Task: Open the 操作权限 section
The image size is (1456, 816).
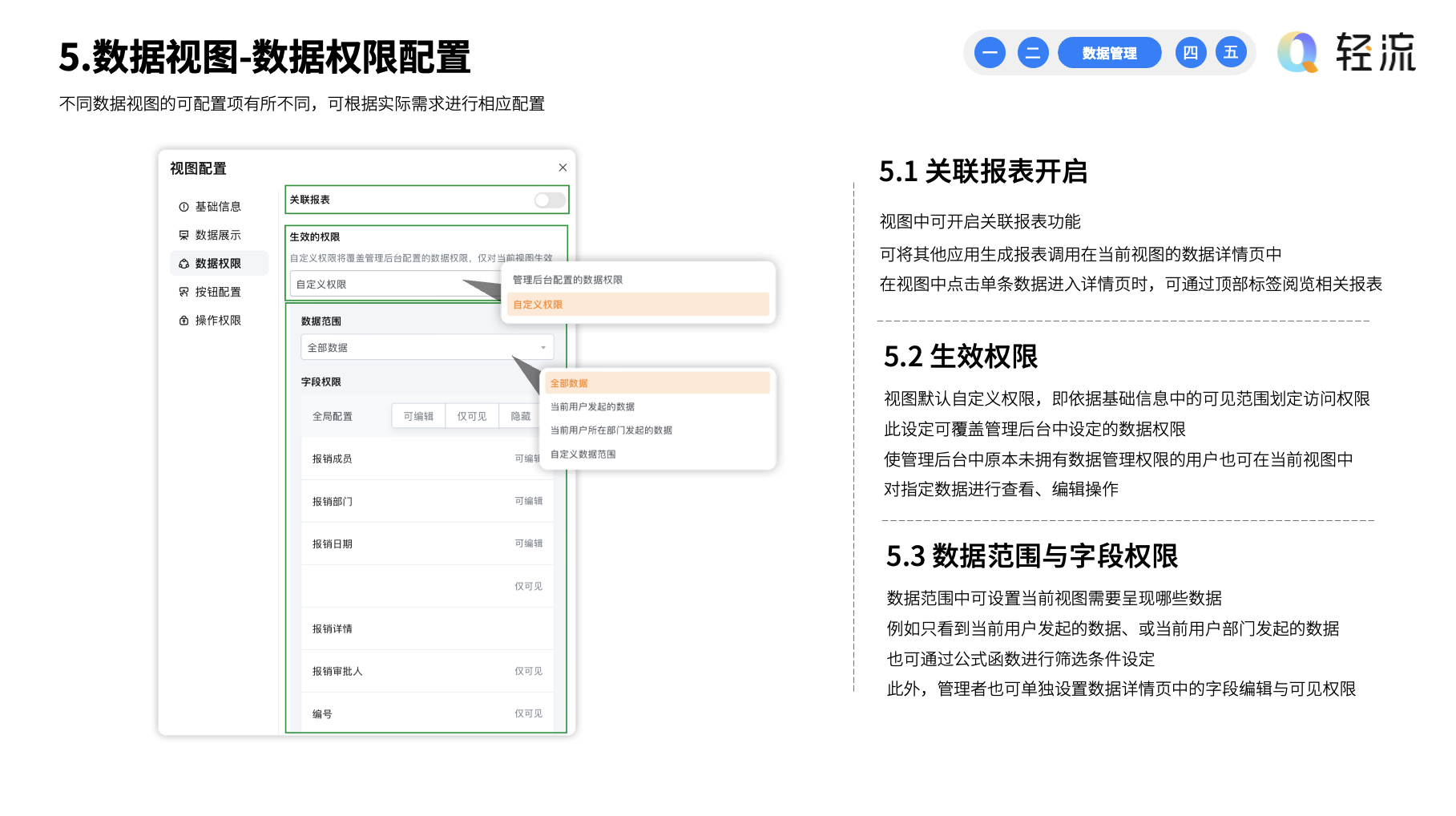Action: point(218,321)
